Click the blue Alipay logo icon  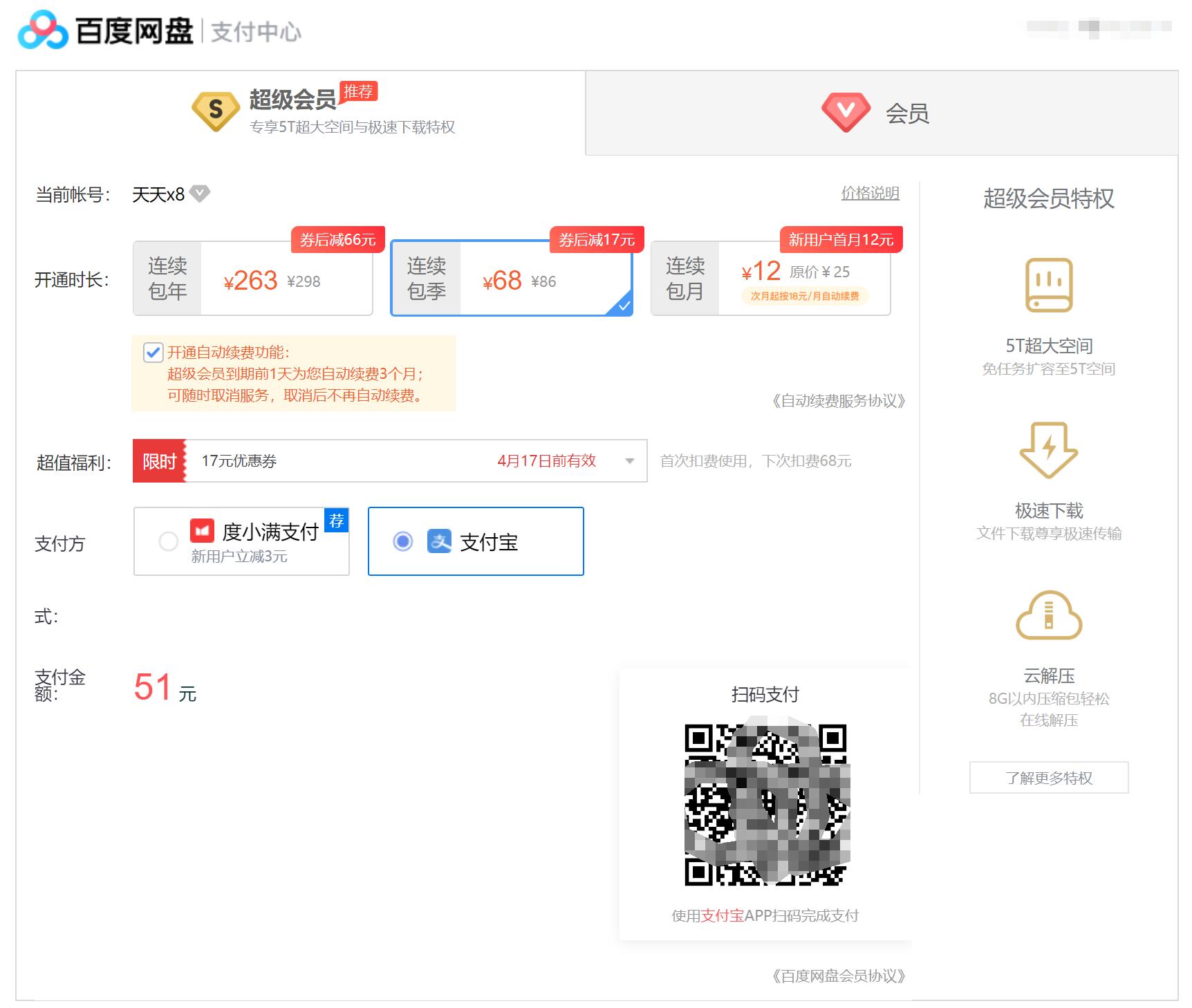point(439,541)
